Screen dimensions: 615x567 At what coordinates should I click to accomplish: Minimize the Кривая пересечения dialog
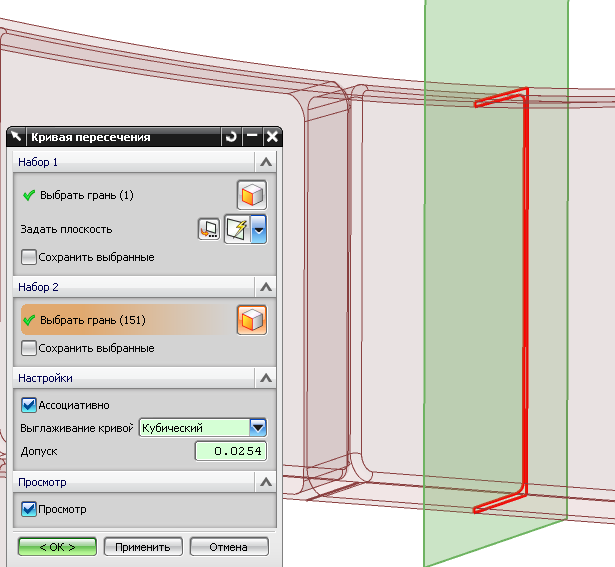point(251,137)
